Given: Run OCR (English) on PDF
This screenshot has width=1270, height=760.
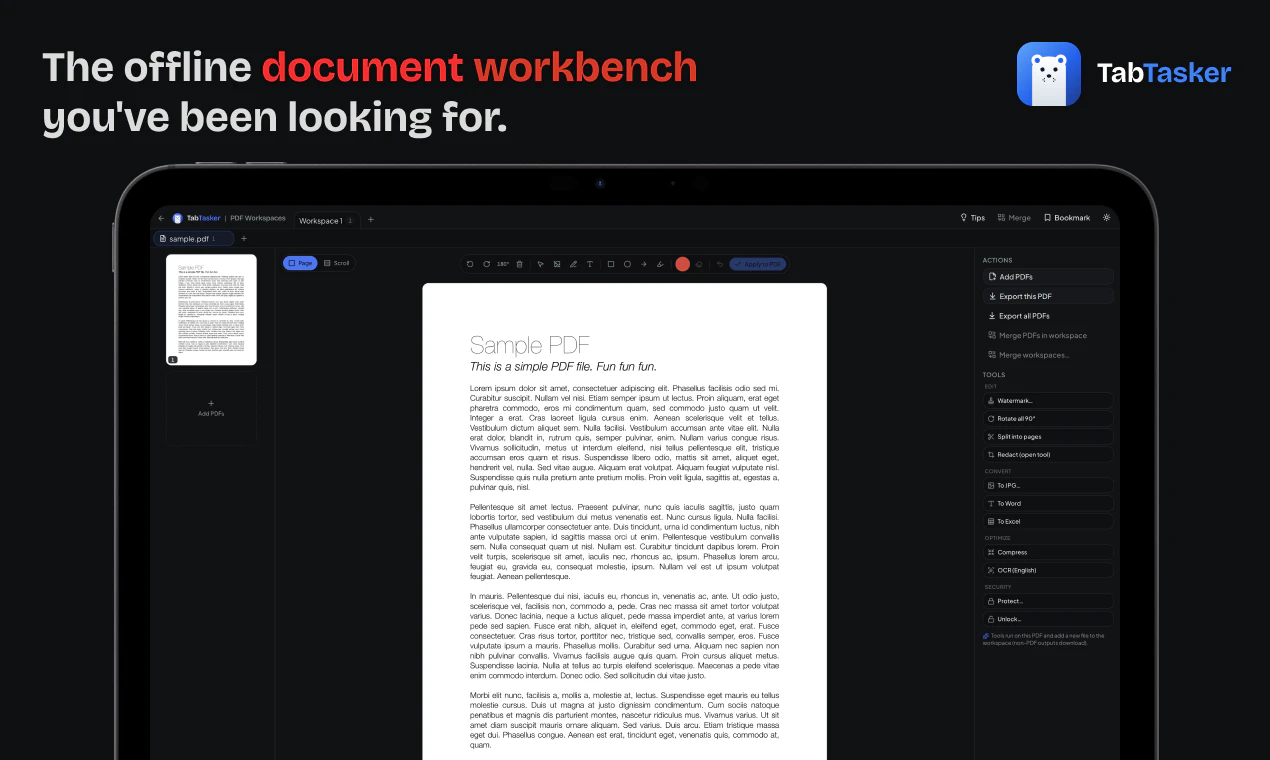Looking at the screenshot, I should [1048, 570].
